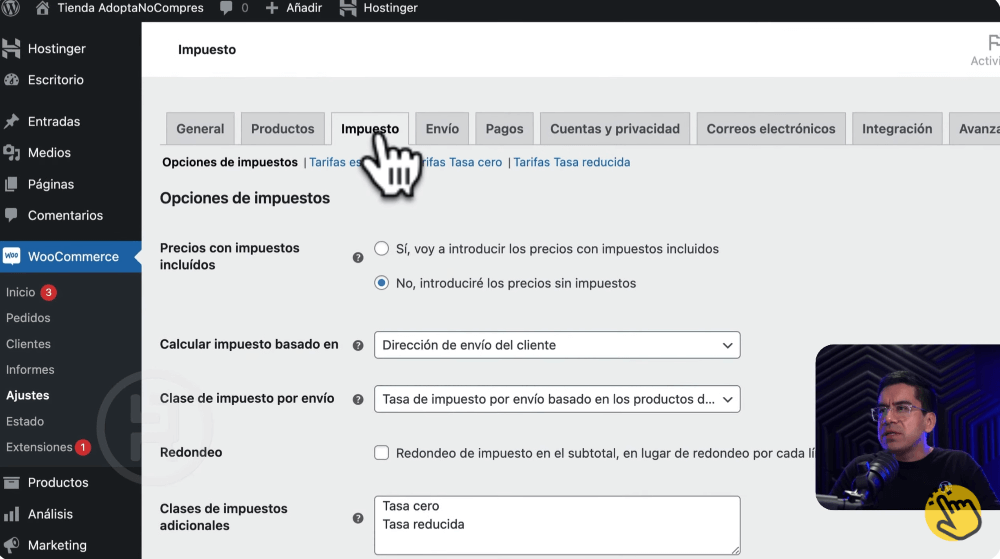Click the Entradas pin icon

[11, 121]
